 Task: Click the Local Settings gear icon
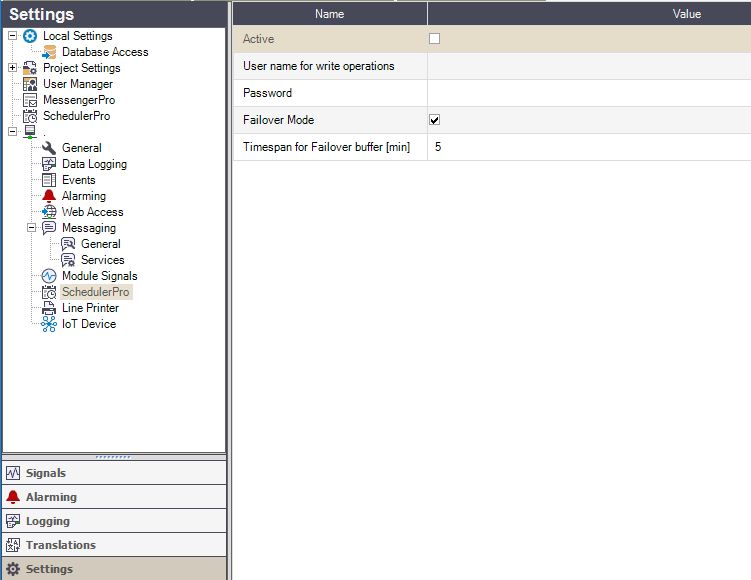click(30, 36)
